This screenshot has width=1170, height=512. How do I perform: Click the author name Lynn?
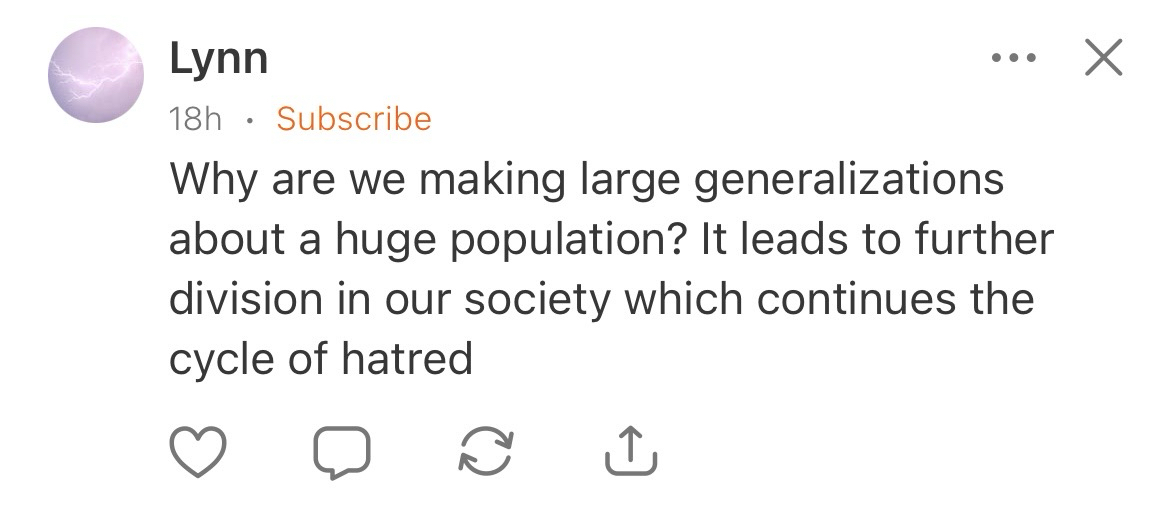click(218, 58)
